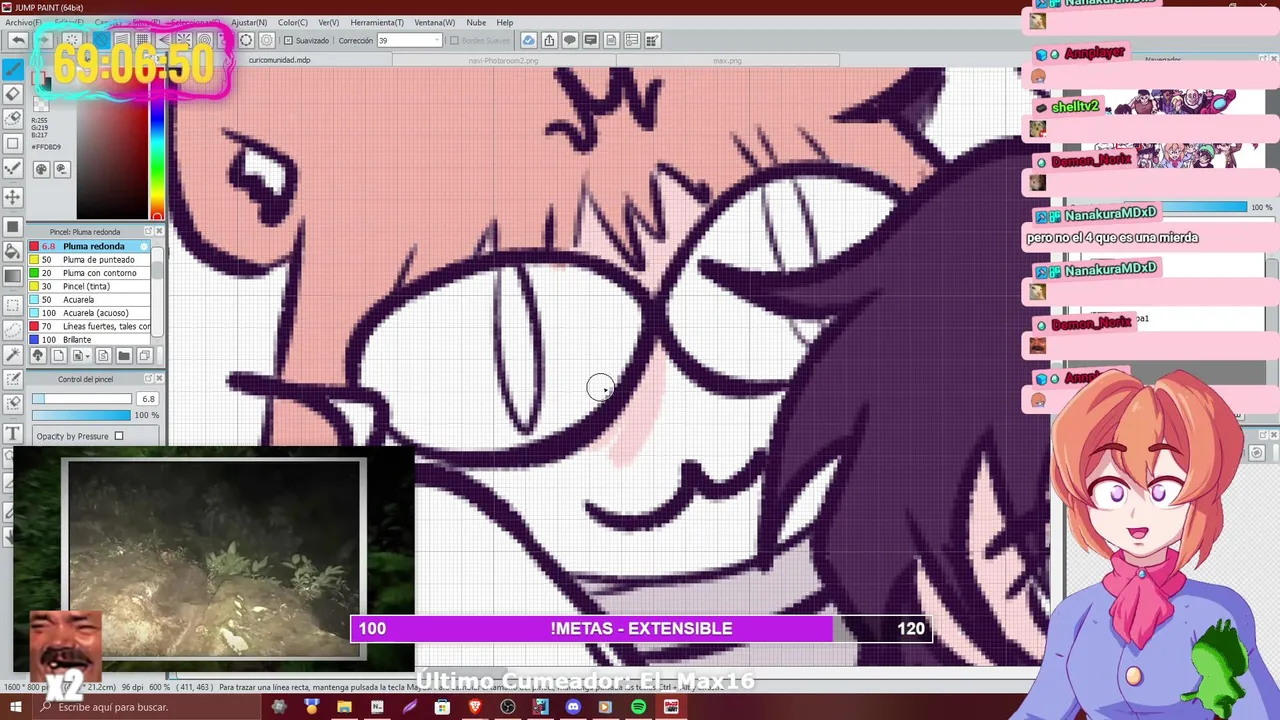Open the color palette icon under hex code
The height and width of the screenshot is (720, 1280).
click(41, 169)
